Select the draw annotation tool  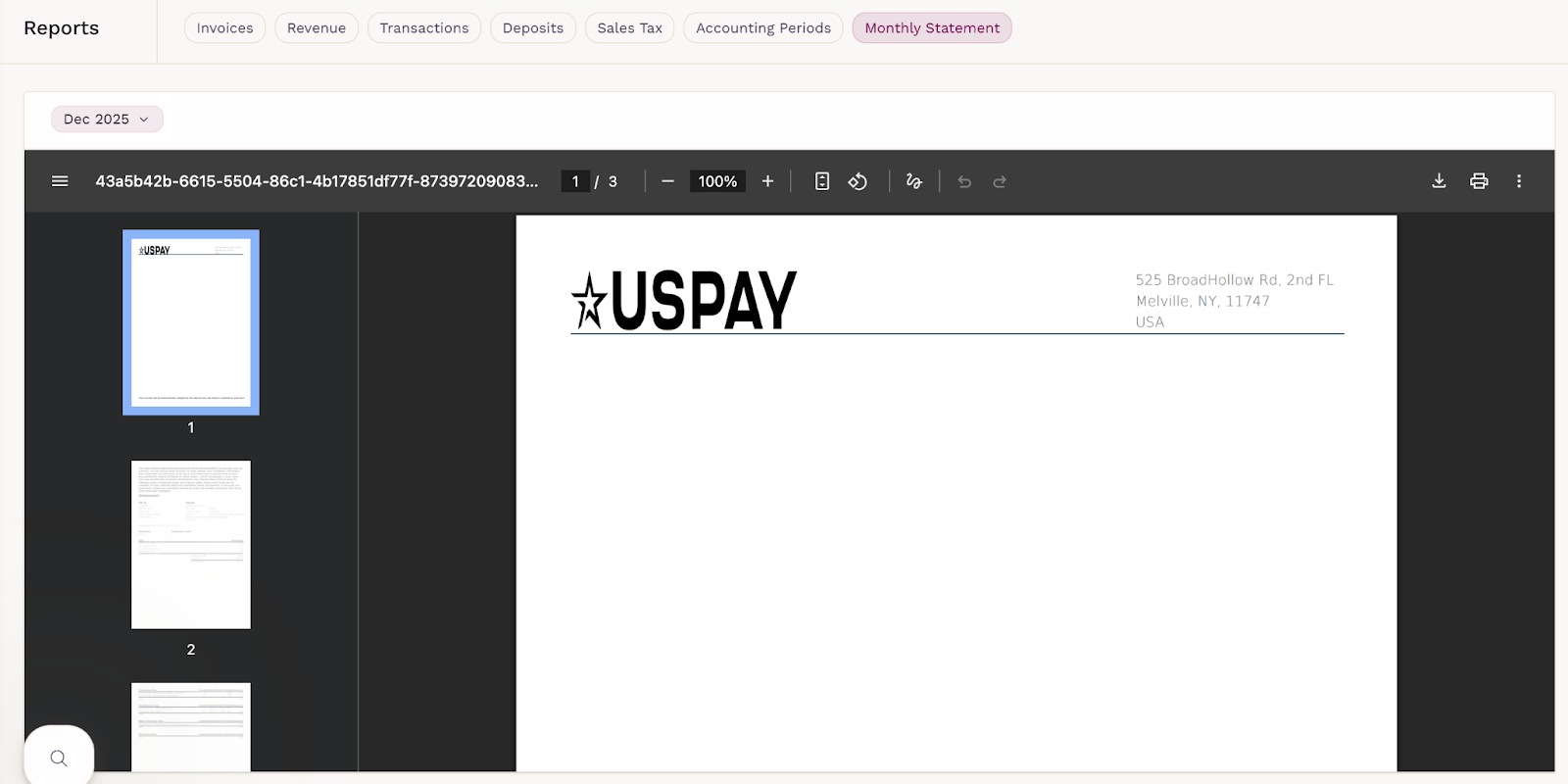(913, 181)
